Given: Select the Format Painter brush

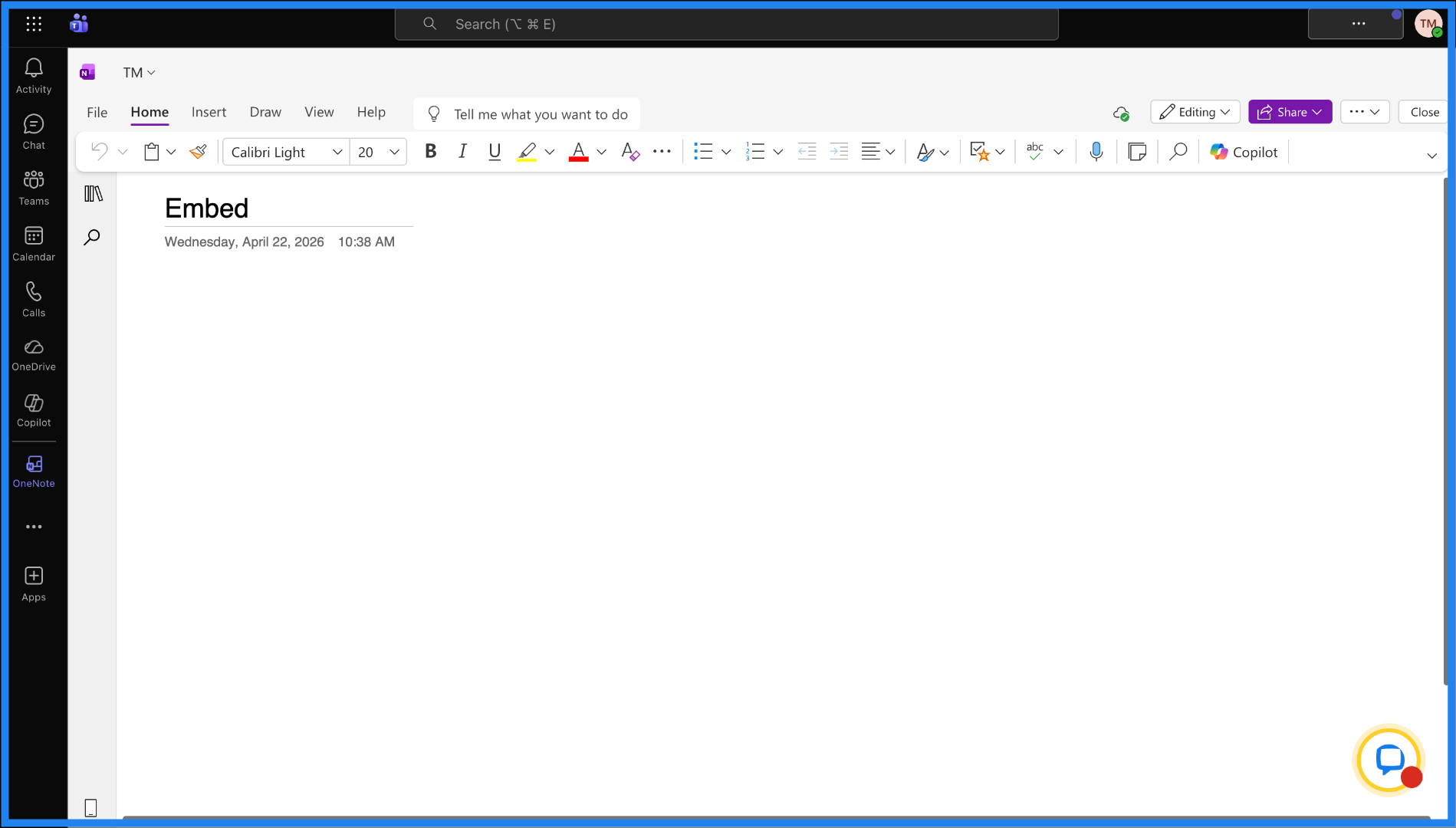Looking at the screenshot, I should coord(198,152).
